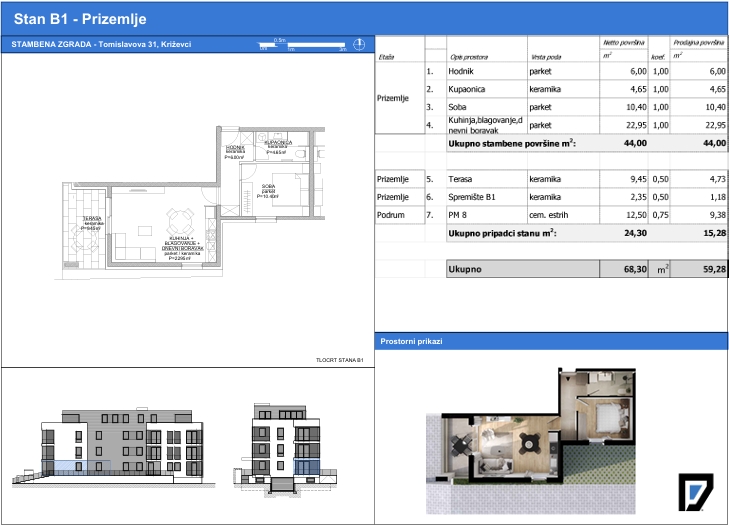Image resolution: width=729 pixels, height=526 pixels.
Task: Open the wide side elevation drawing
Action: [x=114, y=447]
